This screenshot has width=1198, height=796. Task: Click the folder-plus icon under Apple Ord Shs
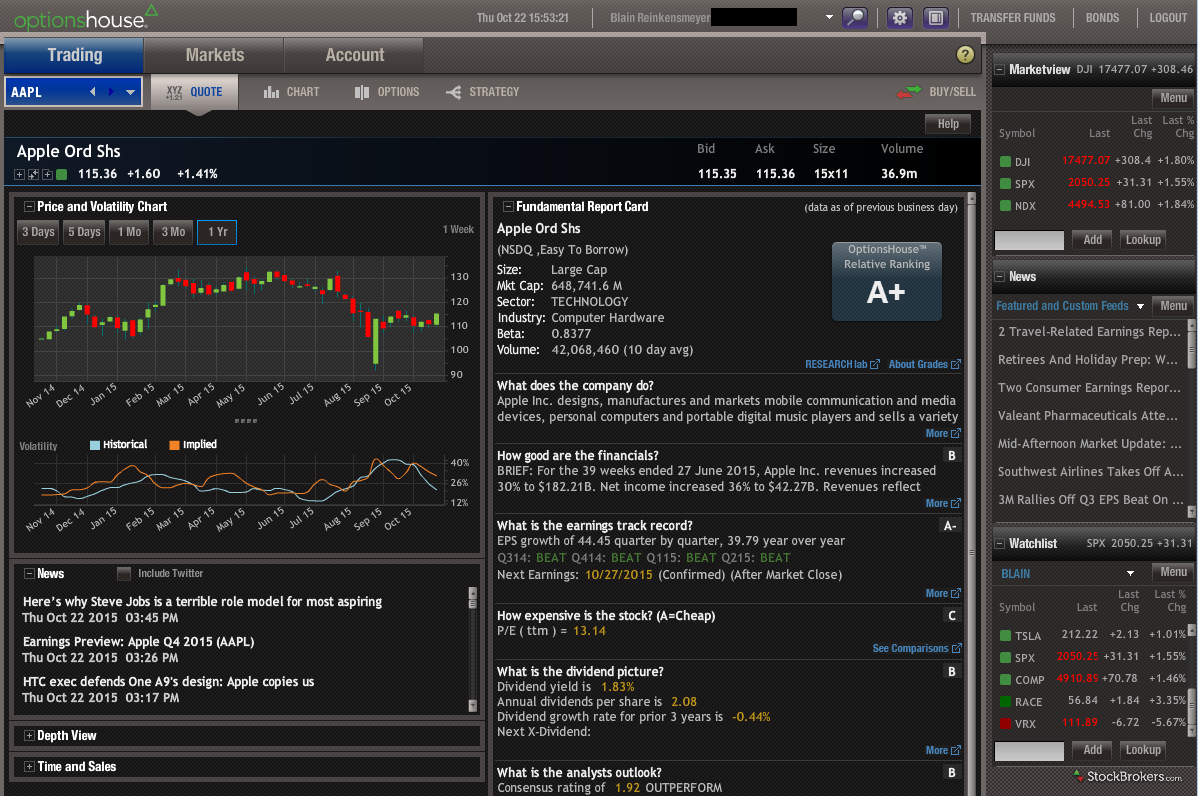[47, 174]
